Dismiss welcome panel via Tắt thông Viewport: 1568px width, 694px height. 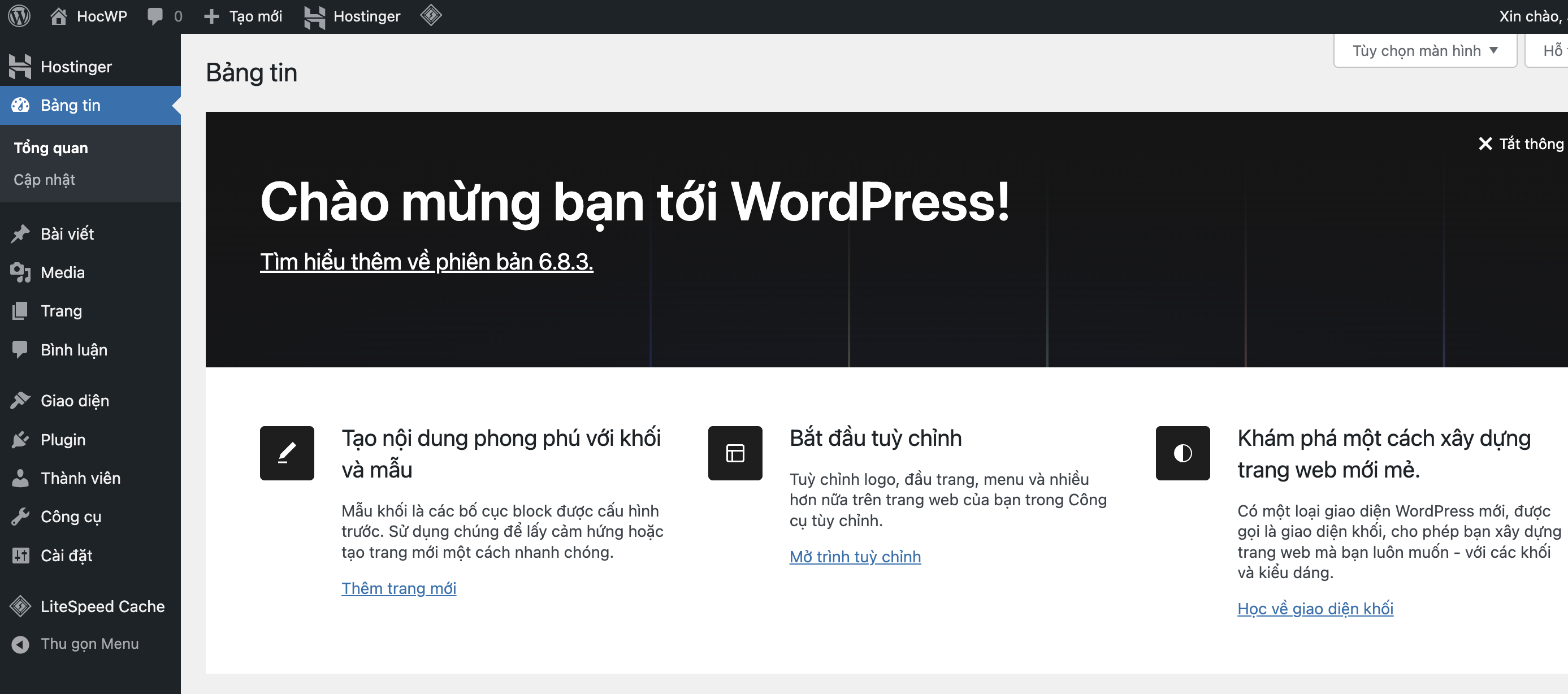[1521, 144]
